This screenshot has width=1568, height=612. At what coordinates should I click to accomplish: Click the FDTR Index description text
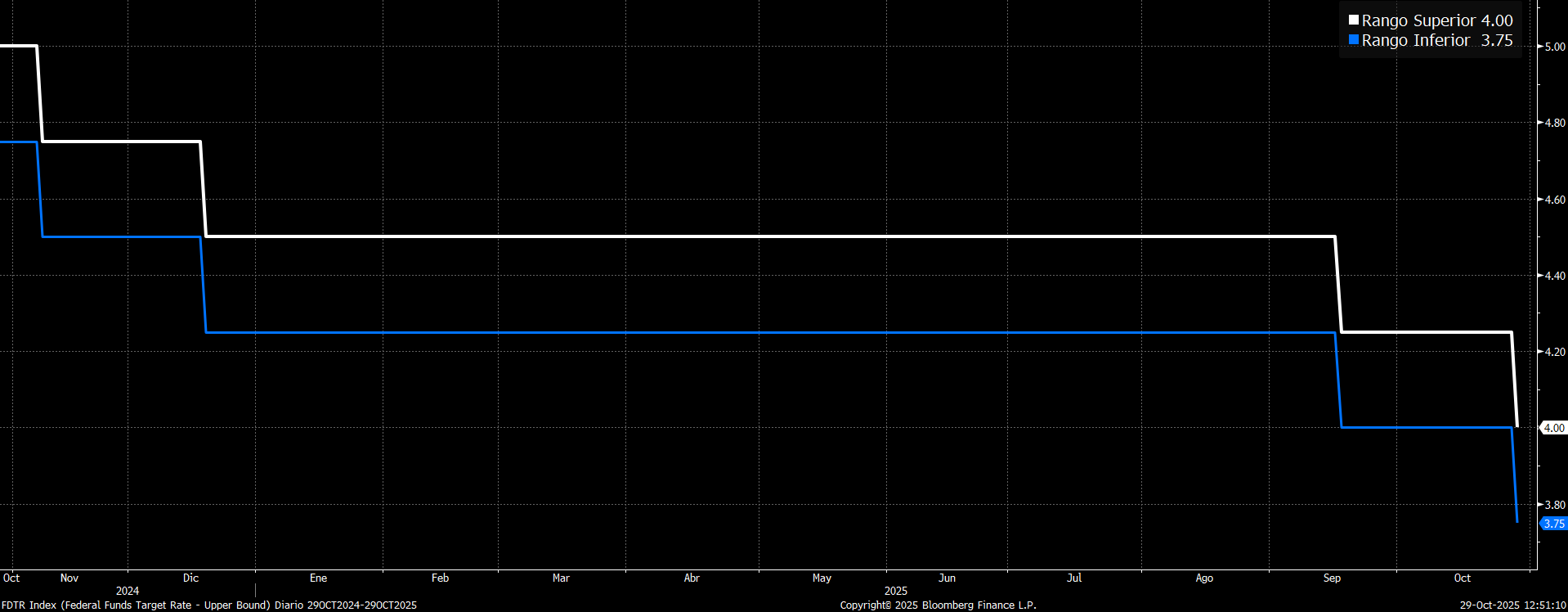[x=209, y=605]
